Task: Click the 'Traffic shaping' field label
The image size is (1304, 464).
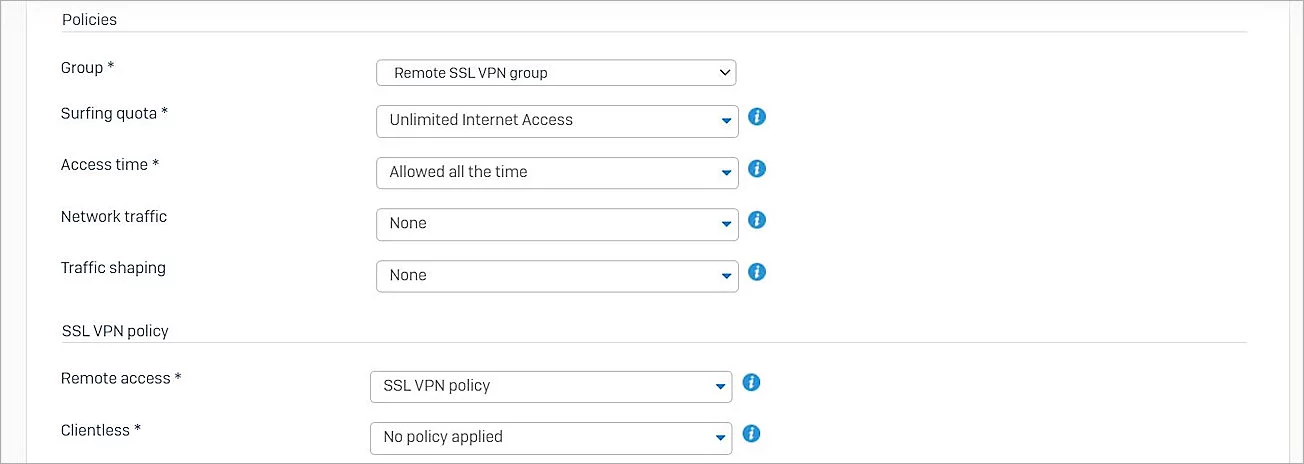Action: click(113, 267)
